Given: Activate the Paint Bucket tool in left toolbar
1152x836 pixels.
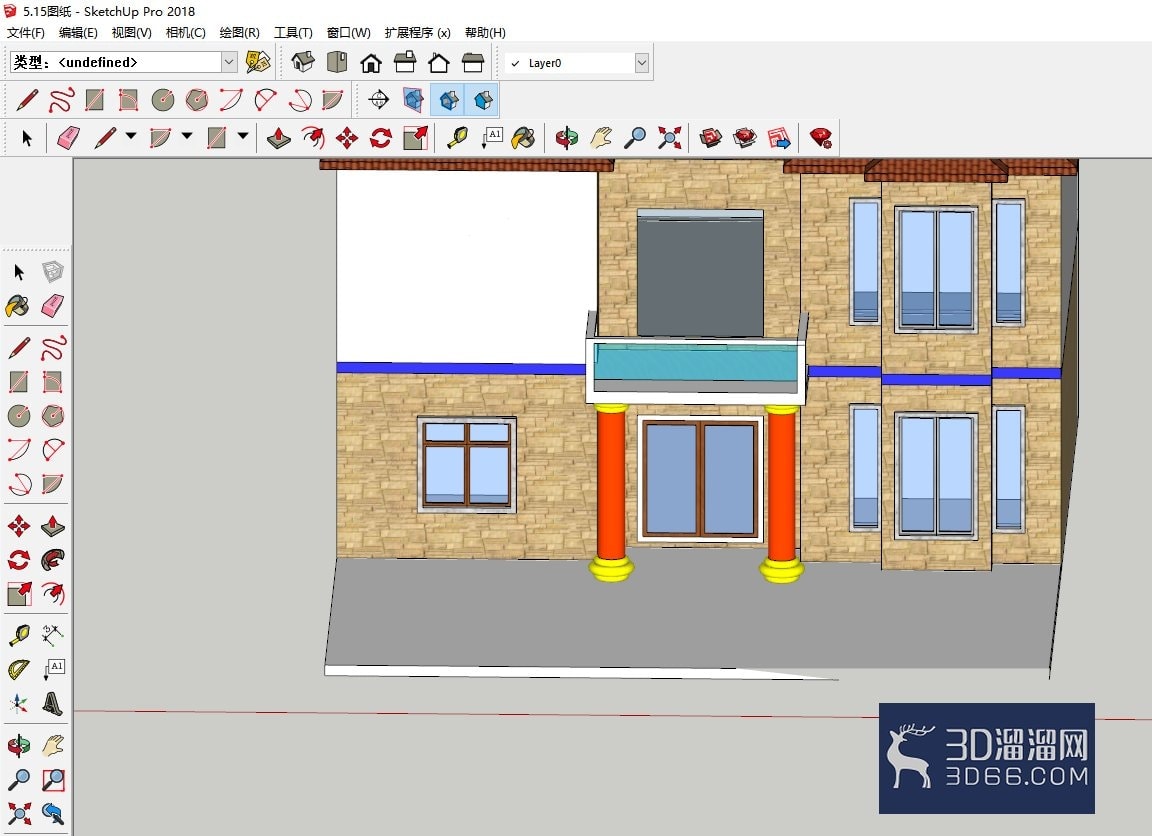Looking at the screenshot, I should tap(18, 306).
